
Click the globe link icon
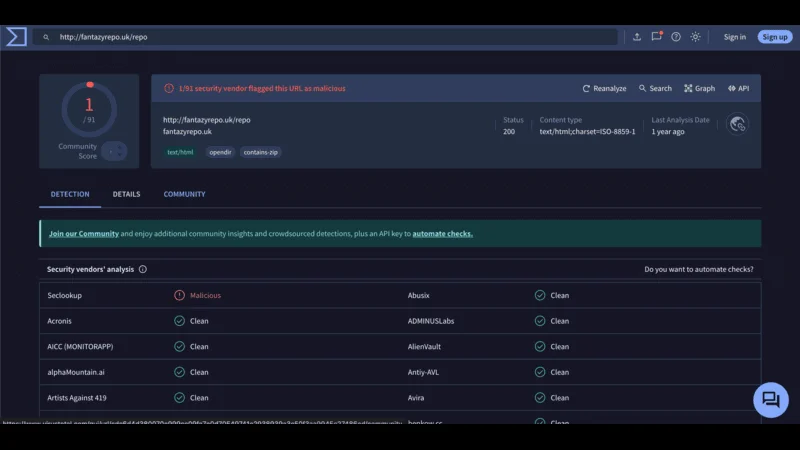tap(738, 124)
